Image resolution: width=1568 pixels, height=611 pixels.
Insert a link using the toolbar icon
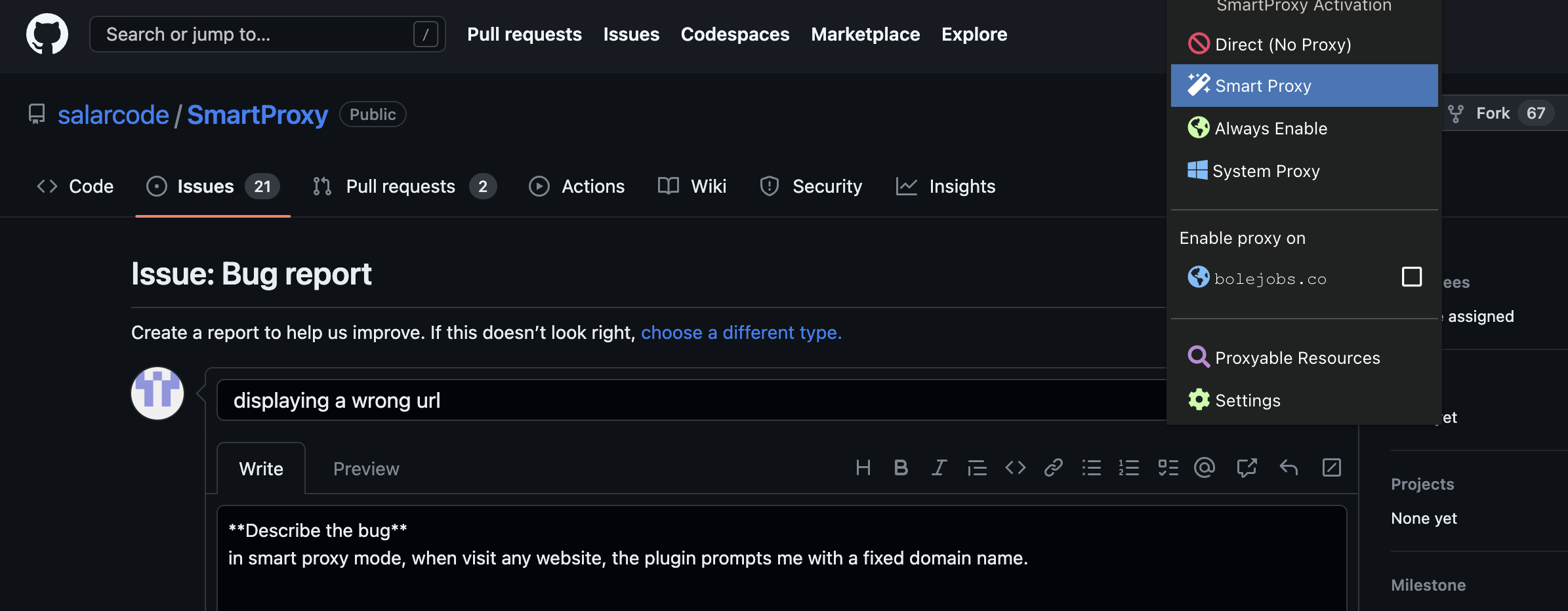(1053, 467)
